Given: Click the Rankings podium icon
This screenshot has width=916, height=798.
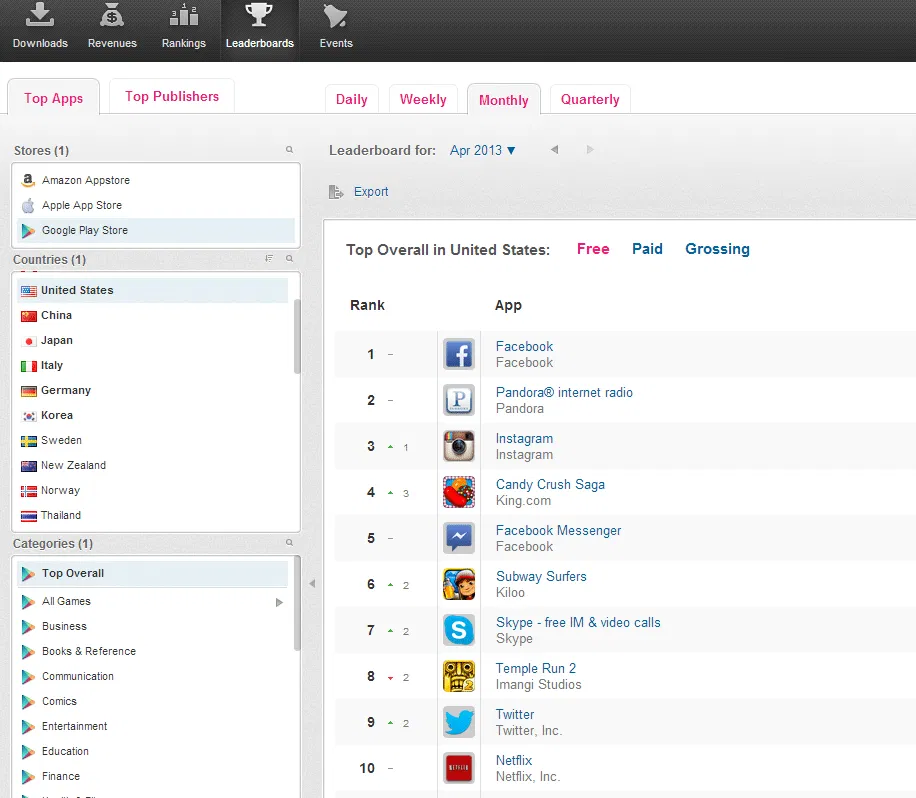Looking at the screenshot, I should pyautogui.click(x=183, y=16).
